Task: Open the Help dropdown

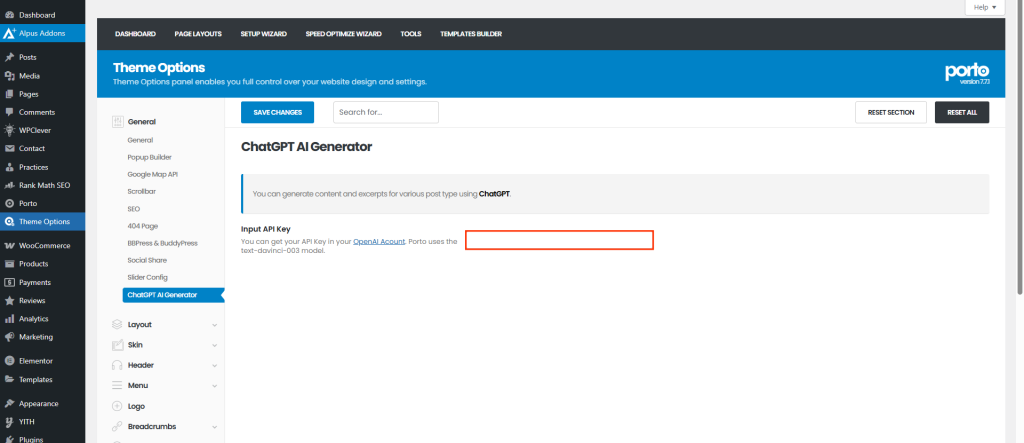Action: [984, 7]
